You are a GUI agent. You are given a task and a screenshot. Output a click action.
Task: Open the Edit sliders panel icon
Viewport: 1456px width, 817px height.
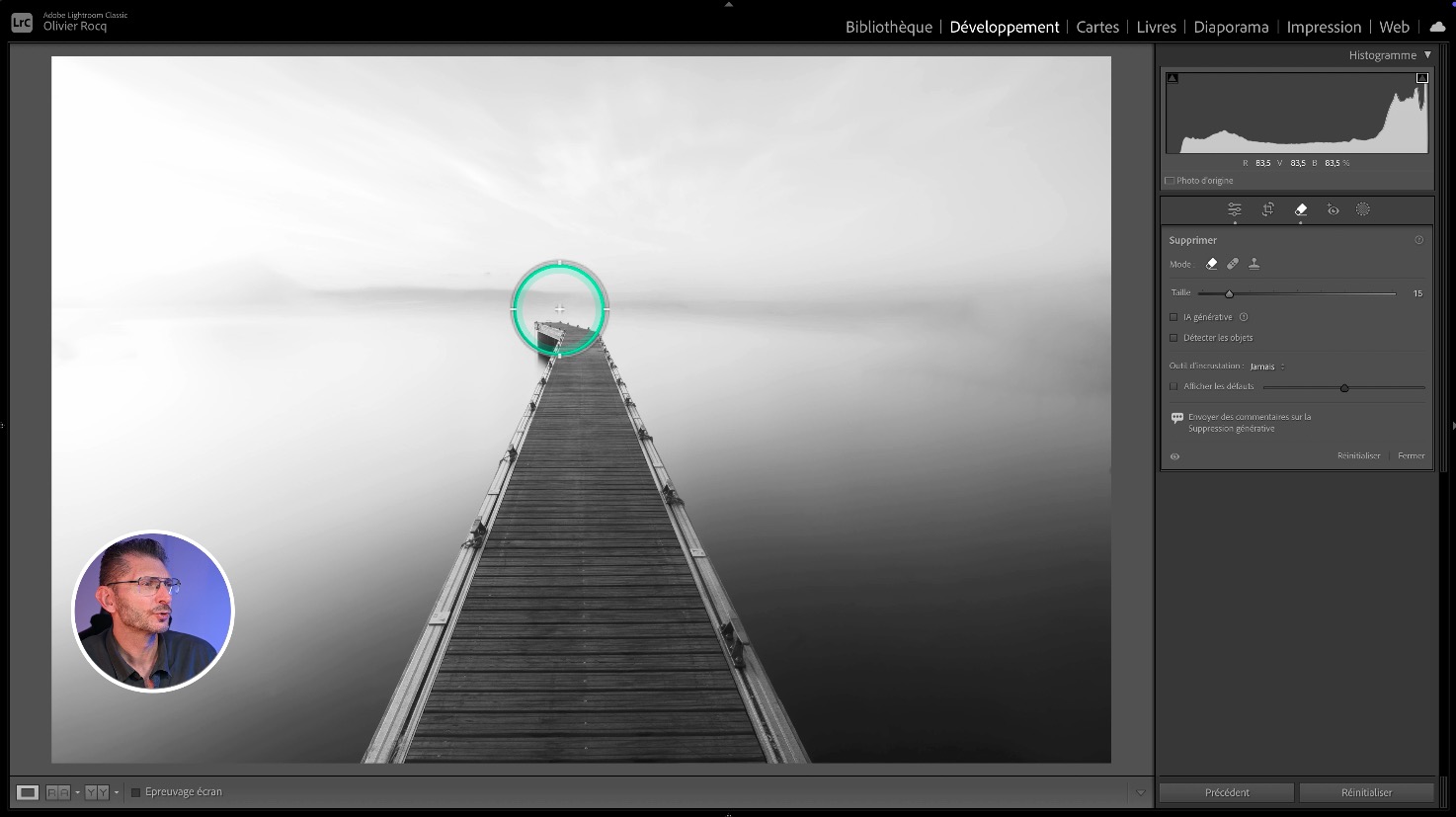[1234, 209]
